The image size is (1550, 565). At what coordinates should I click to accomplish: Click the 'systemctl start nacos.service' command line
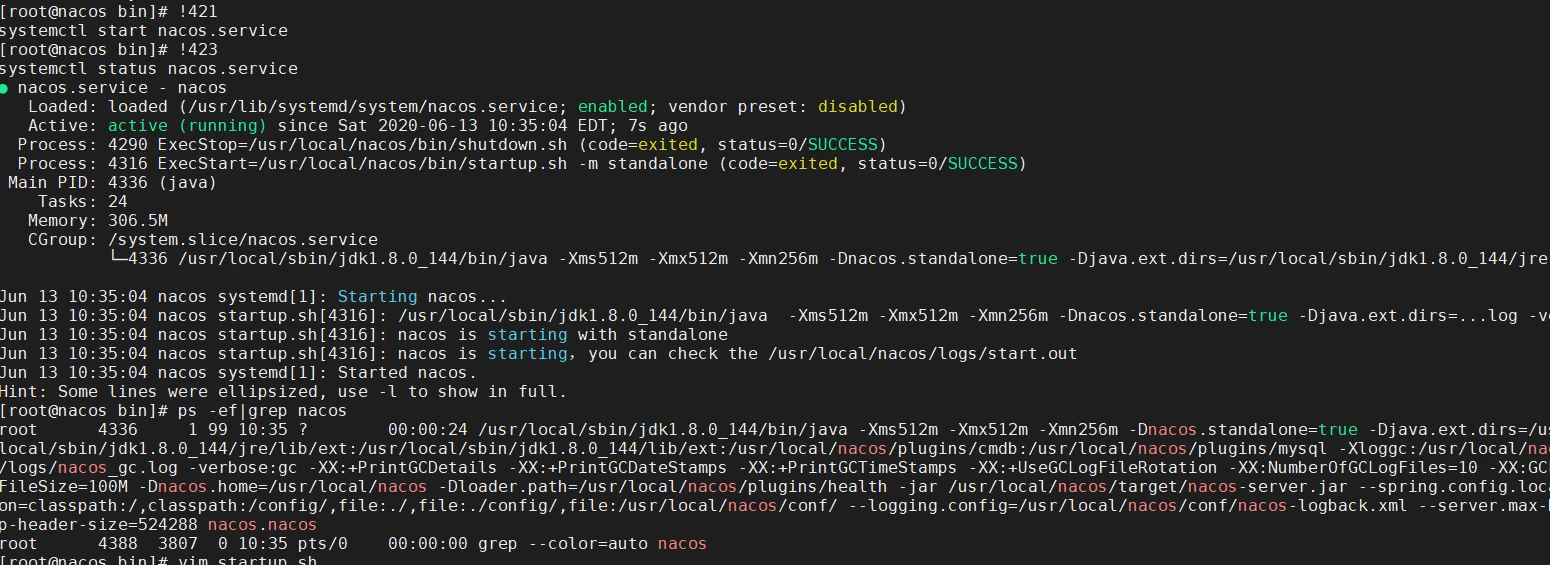pos(144,31)
